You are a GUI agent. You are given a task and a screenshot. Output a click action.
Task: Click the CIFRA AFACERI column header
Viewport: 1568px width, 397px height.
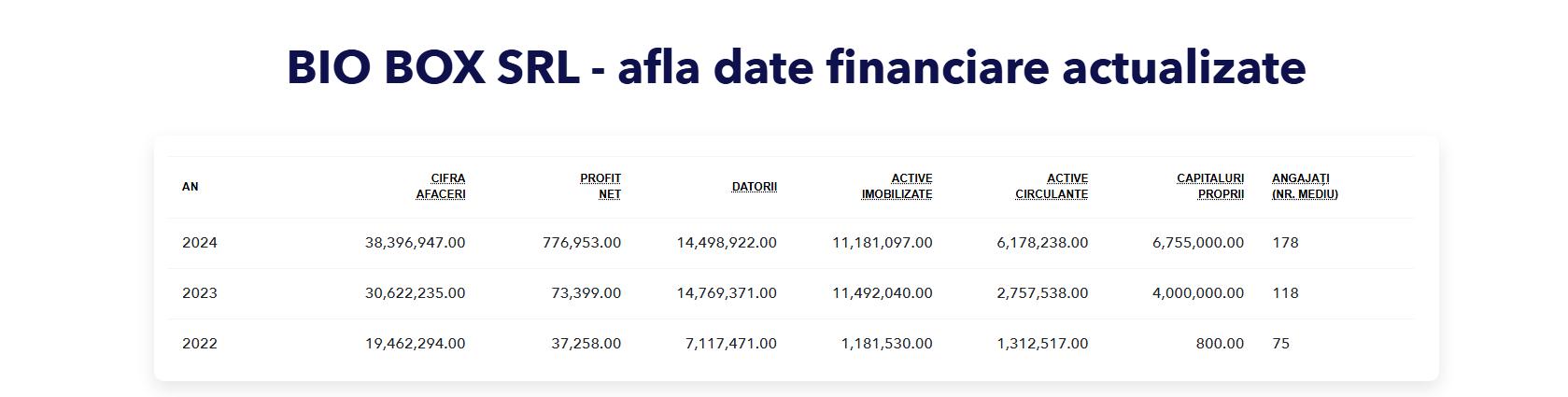click(441, 186)
